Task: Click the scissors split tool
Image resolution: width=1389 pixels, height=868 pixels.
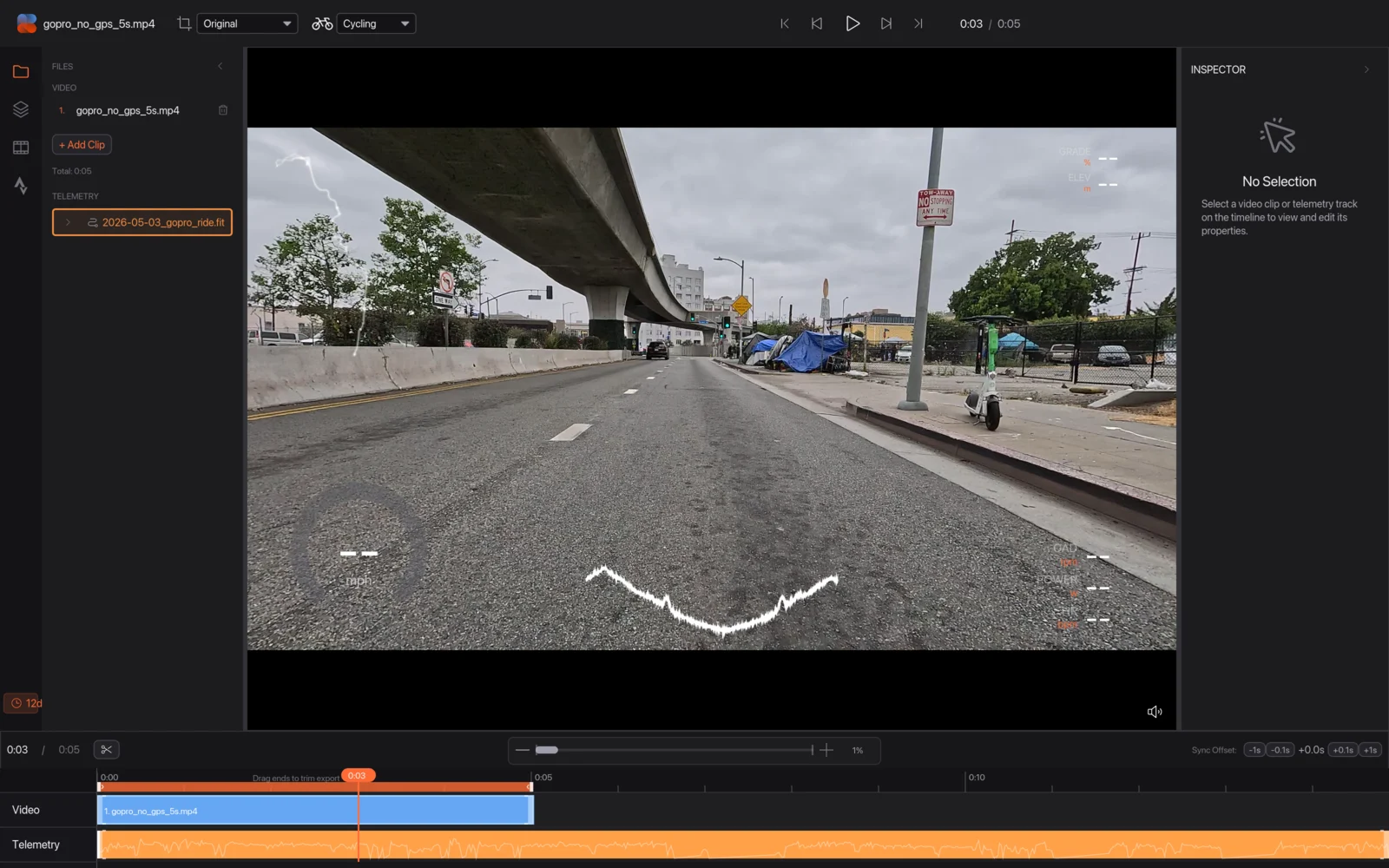Action: pos(106,750)
